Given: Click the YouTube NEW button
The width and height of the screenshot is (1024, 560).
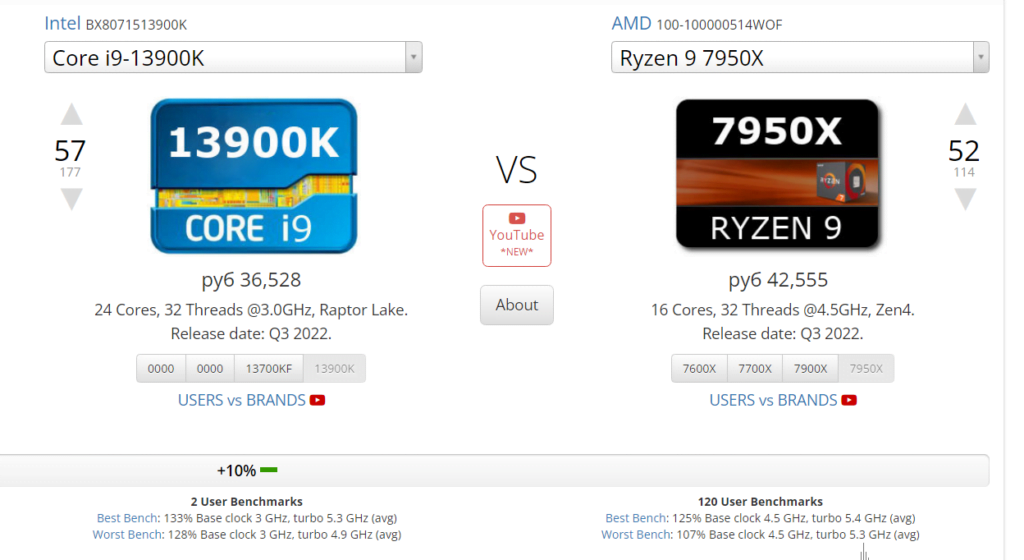Looking at the screenshot, I should click(517, 236).
